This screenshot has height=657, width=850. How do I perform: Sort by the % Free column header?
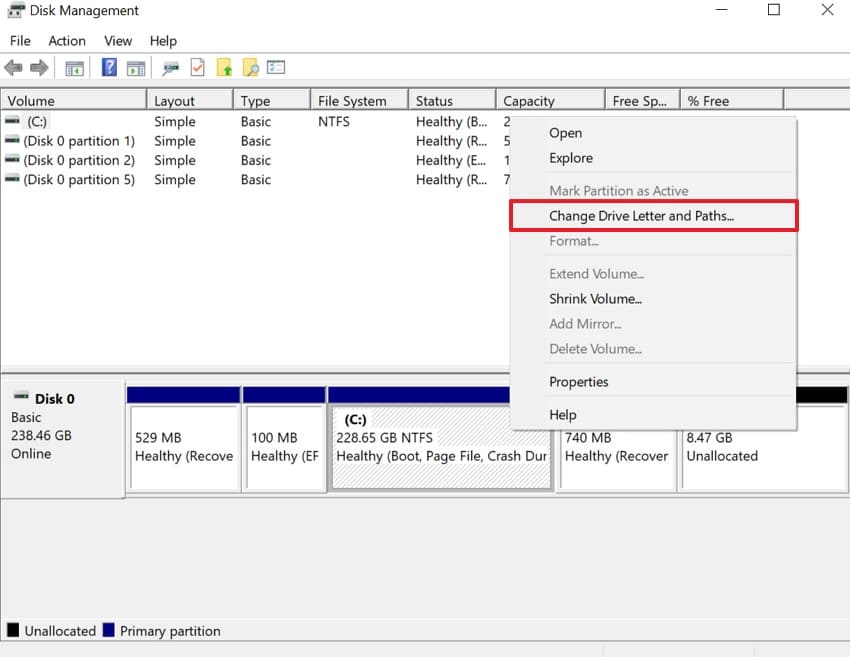[x=732, y=100]
